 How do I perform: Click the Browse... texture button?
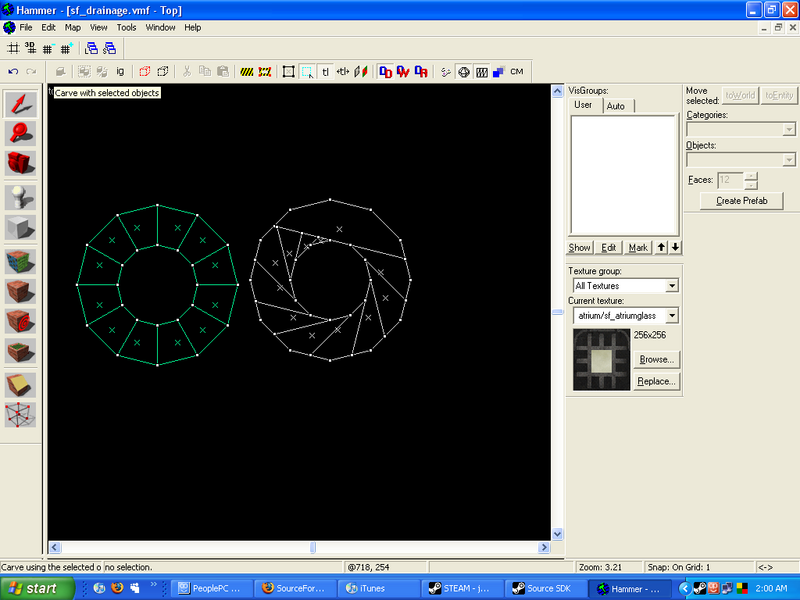[656, 359]
